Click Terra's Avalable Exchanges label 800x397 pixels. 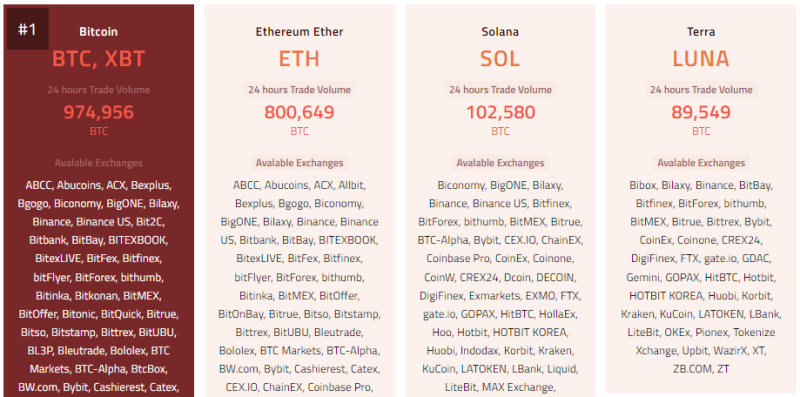[701, 163]
